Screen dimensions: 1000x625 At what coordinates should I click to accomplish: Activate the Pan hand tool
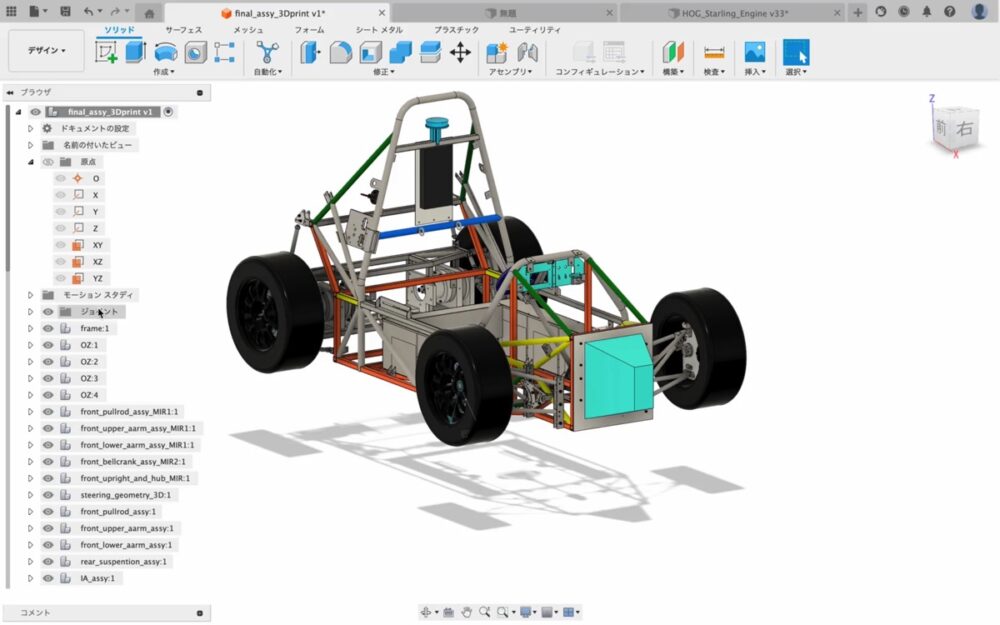click(466, 612)
